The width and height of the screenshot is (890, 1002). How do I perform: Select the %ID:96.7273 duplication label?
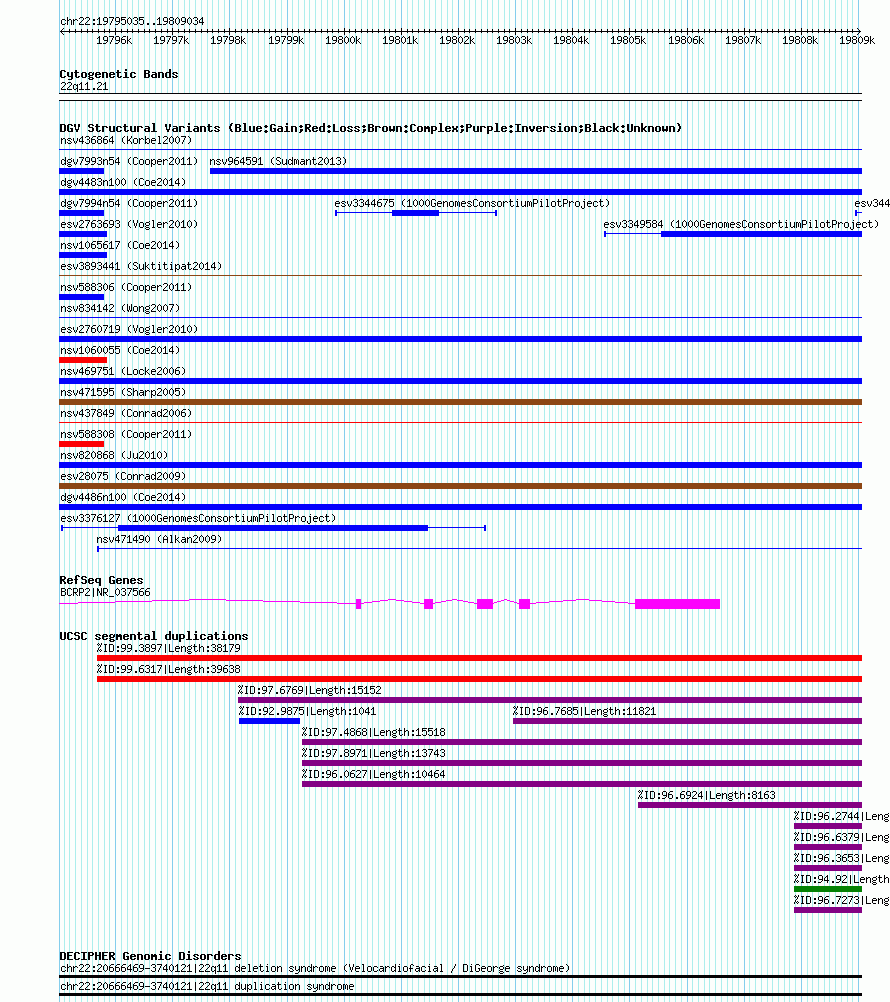(841, 900)
